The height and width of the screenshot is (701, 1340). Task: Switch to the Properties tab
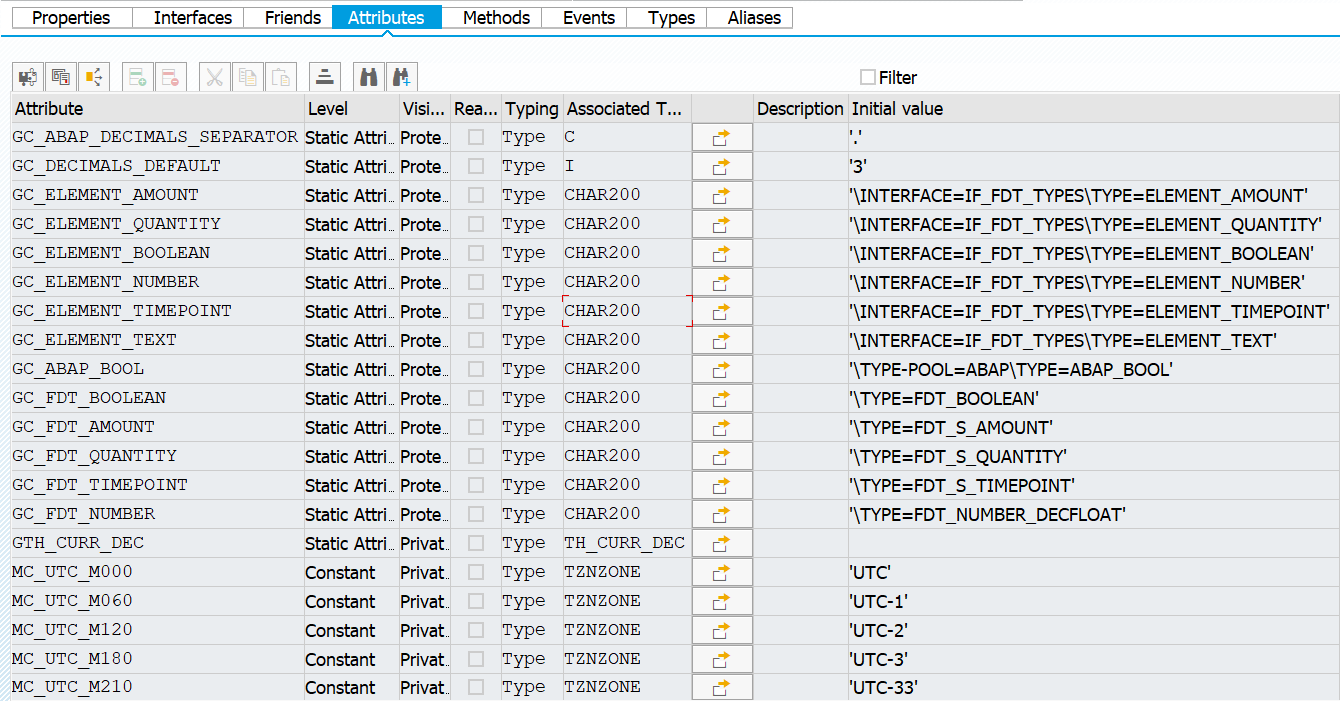(71, 18)
